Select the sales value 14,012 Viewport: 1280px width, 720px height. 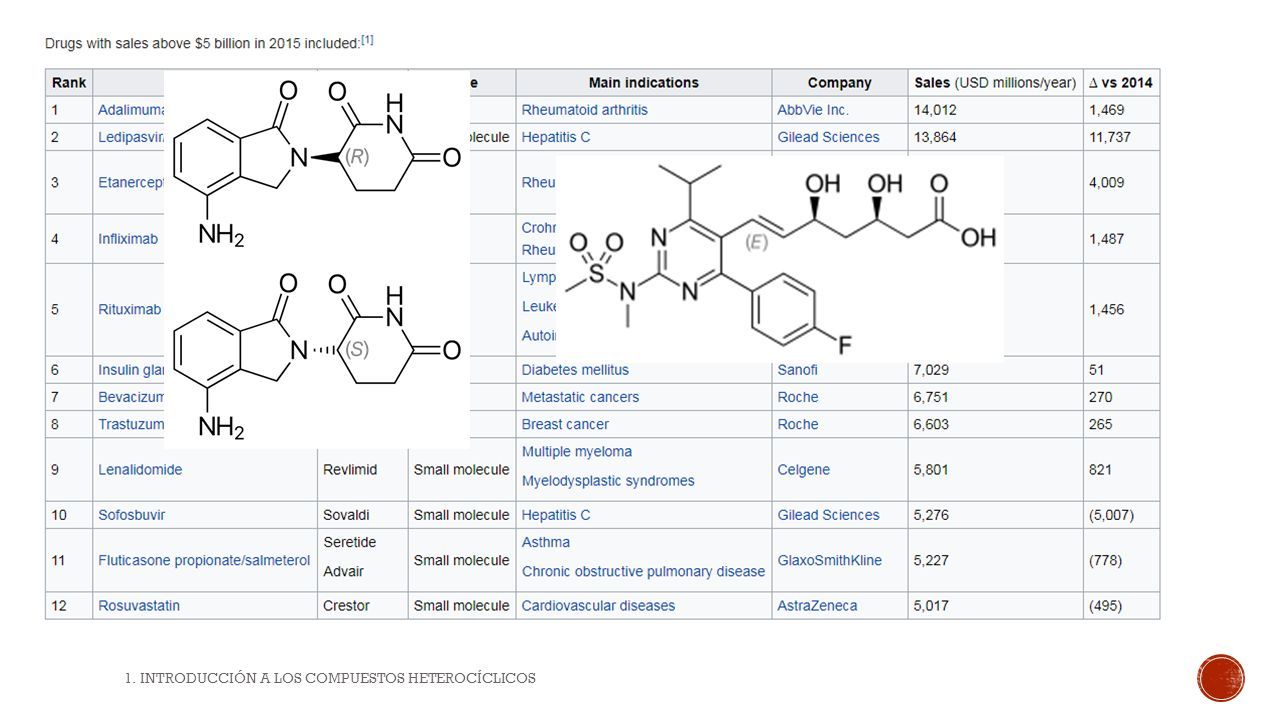936,110
